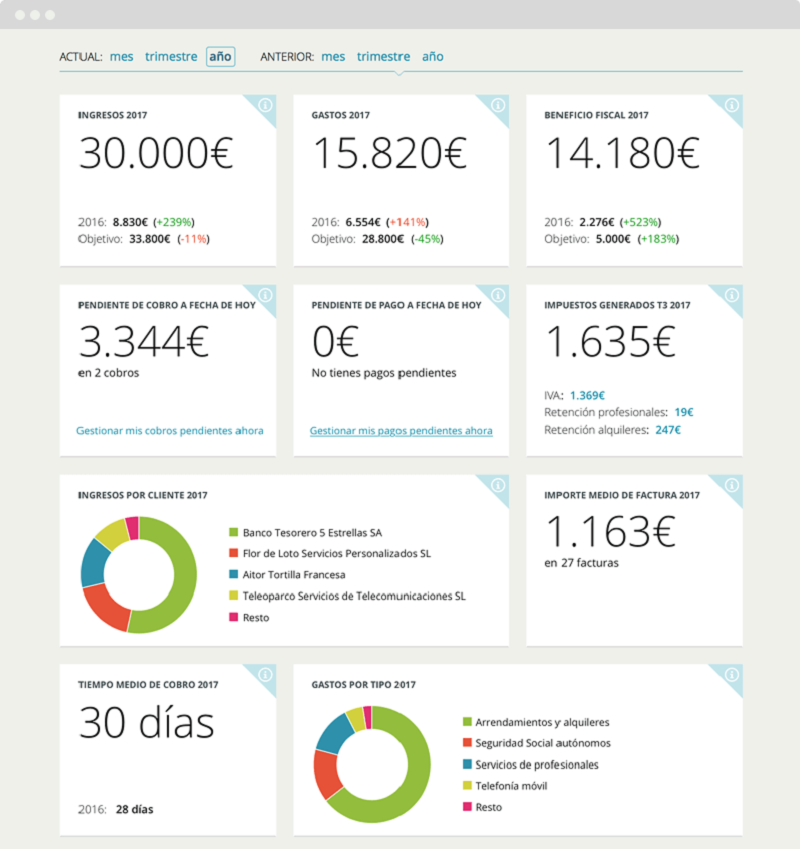
Task: Open info icon on Gastos por Tipo card
Action: (731, 675)
